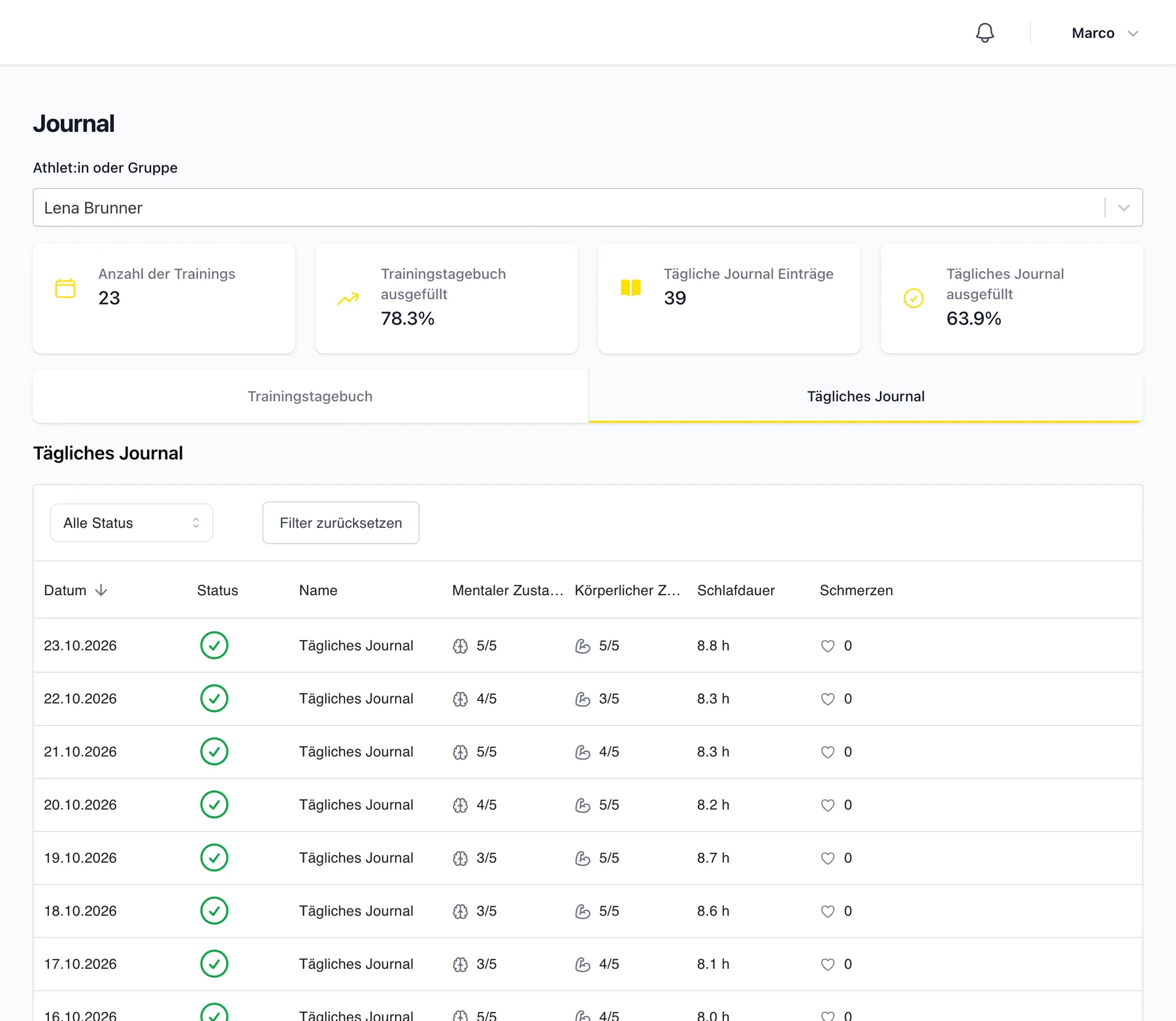
Task: Open the Tägliches Journal entry for 19.10.2026
Action: click(356, 858)
